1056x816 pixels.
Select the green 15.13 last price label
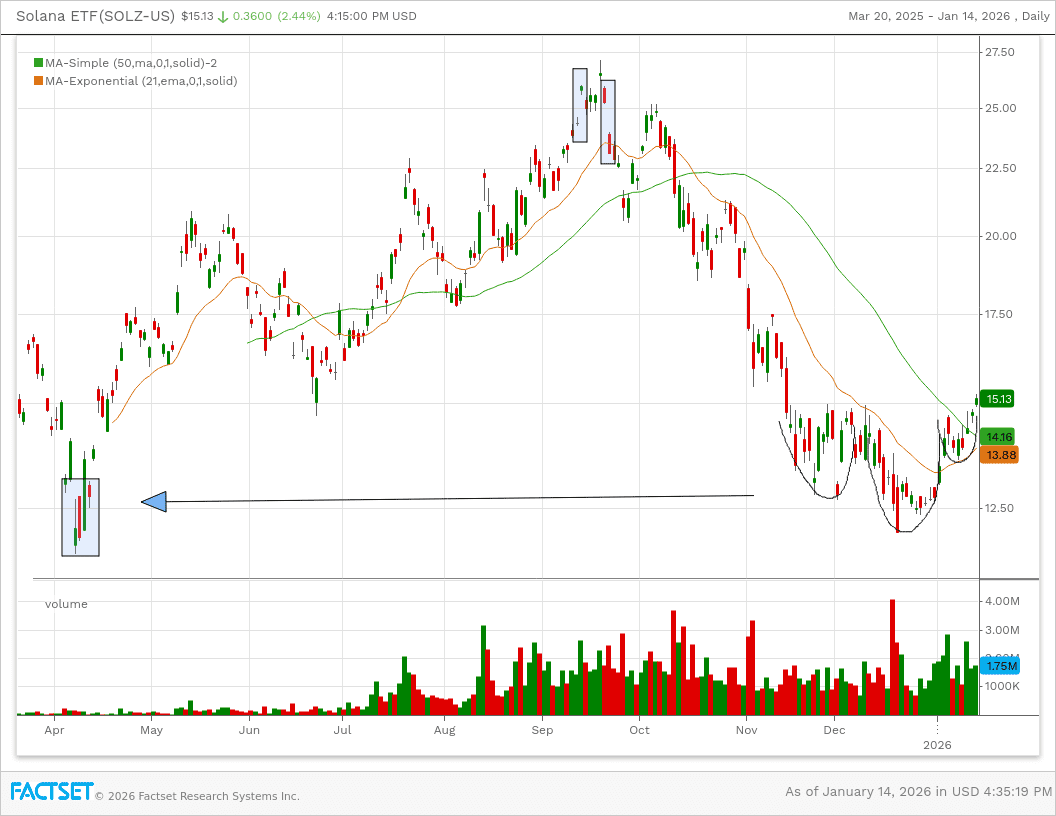[x=997, y=399]
